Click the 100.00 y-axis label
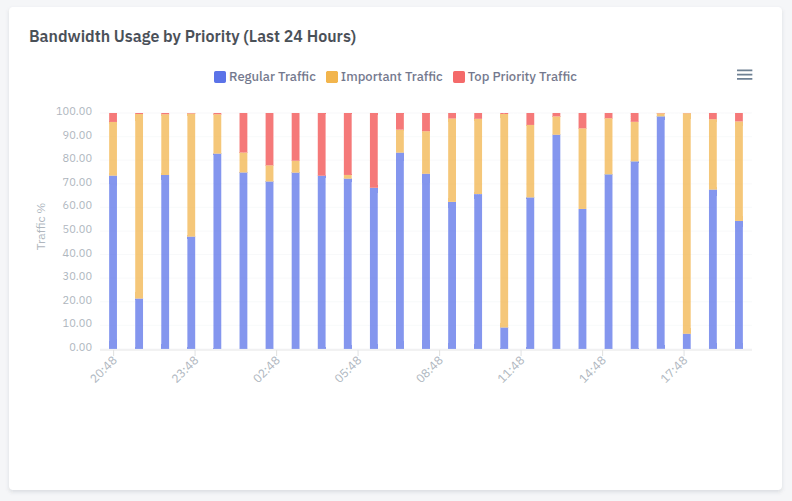Image resolution: width=792 pixels, height=501 pixels. coord(74,111)
